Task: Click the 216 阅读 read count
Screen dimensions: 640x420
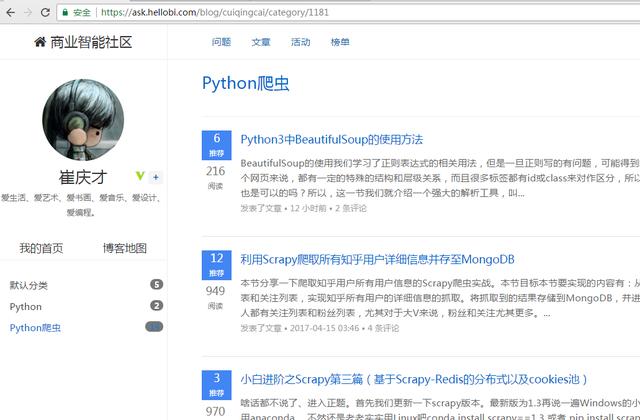Action: point(216,177)
